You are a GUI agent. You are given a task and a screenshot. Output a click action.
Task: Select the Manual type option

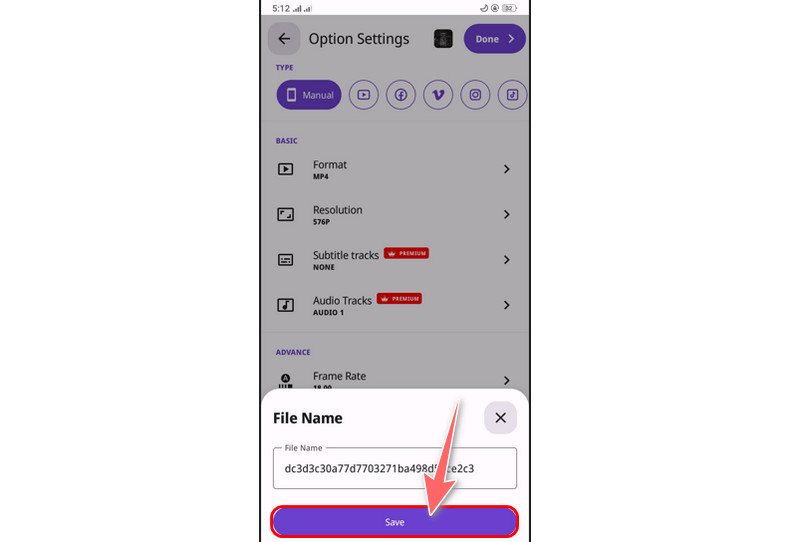(309, 95)
